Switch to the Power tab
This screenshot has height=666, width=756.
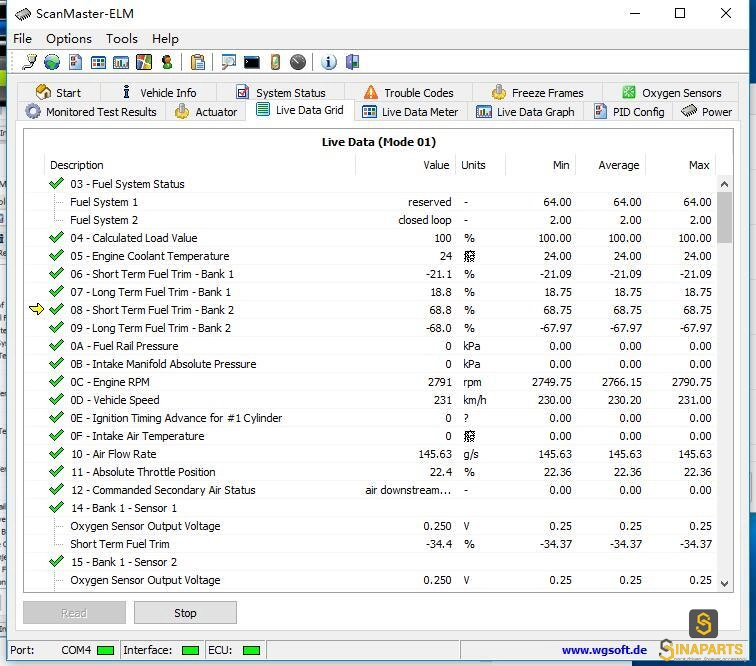coord(706,112)
